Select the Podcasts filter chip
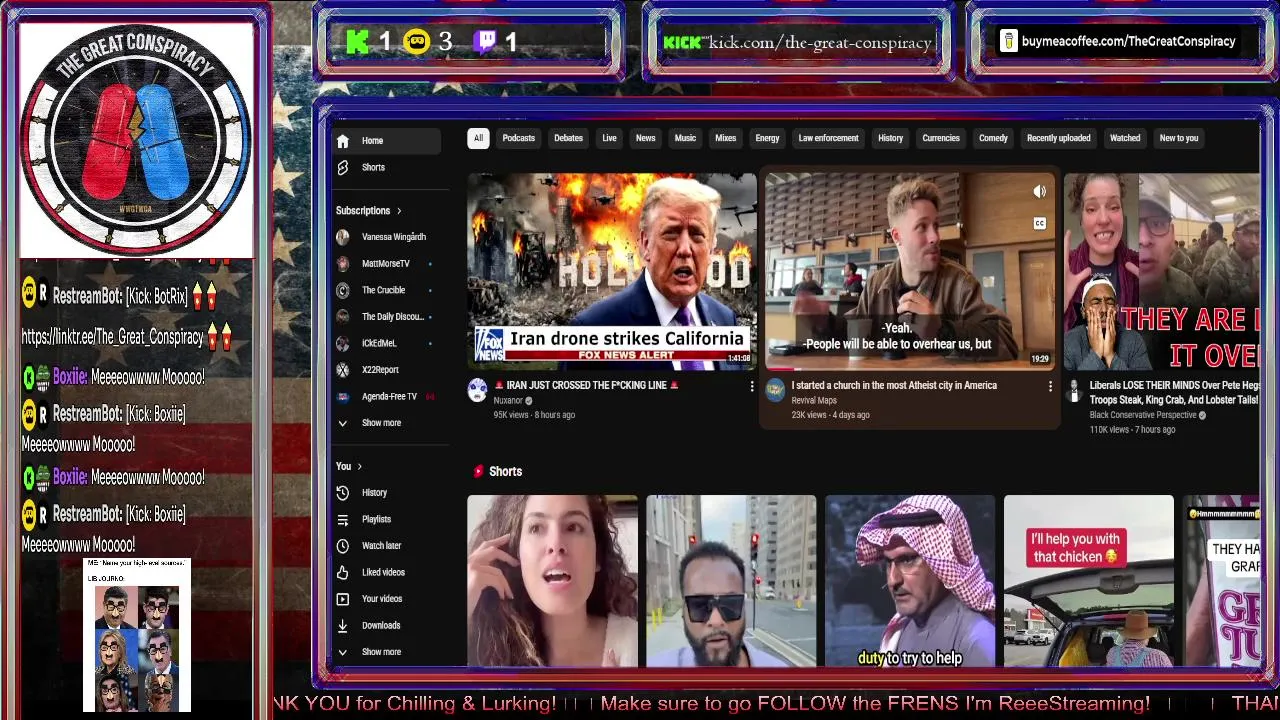Screen dimensions: 1280x720 pos(518,138)
